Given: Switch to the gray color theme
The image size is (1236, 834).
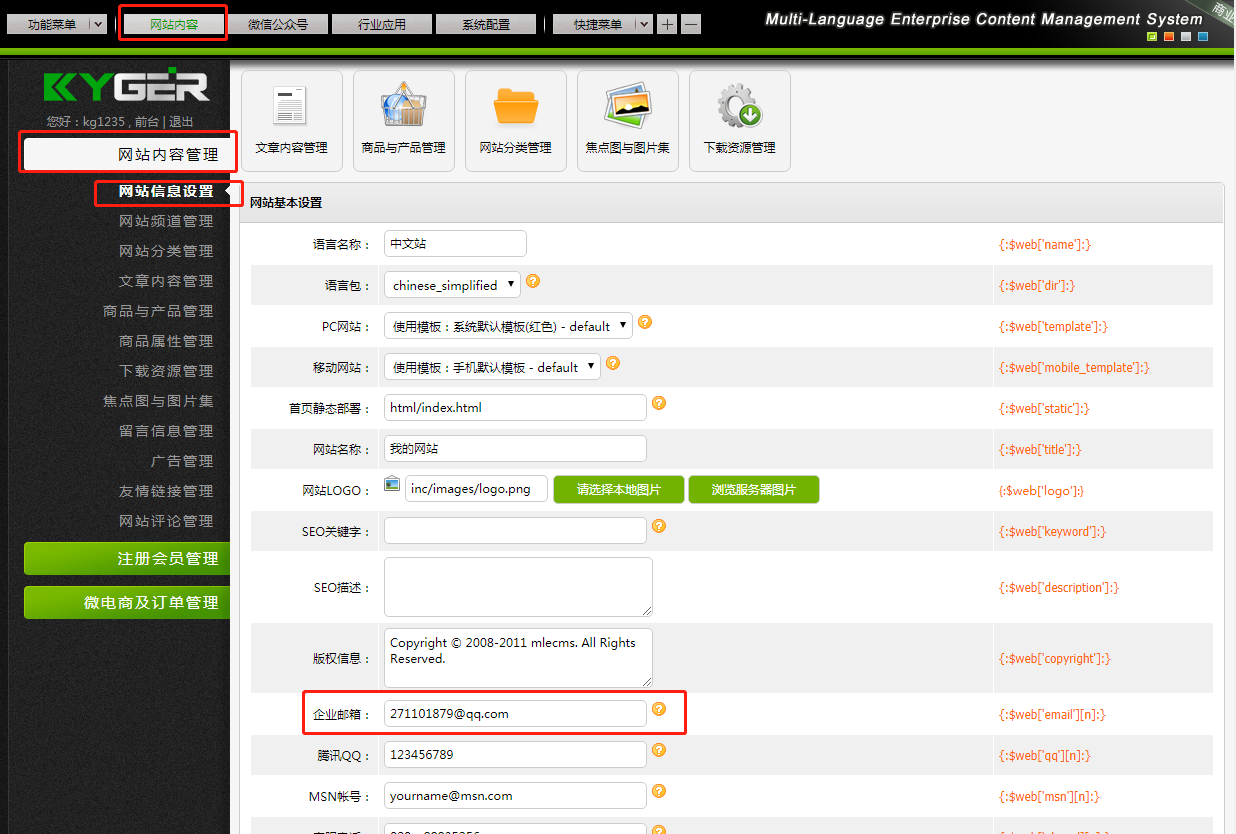Looking at the screenshot, I should coord(1186,37).
